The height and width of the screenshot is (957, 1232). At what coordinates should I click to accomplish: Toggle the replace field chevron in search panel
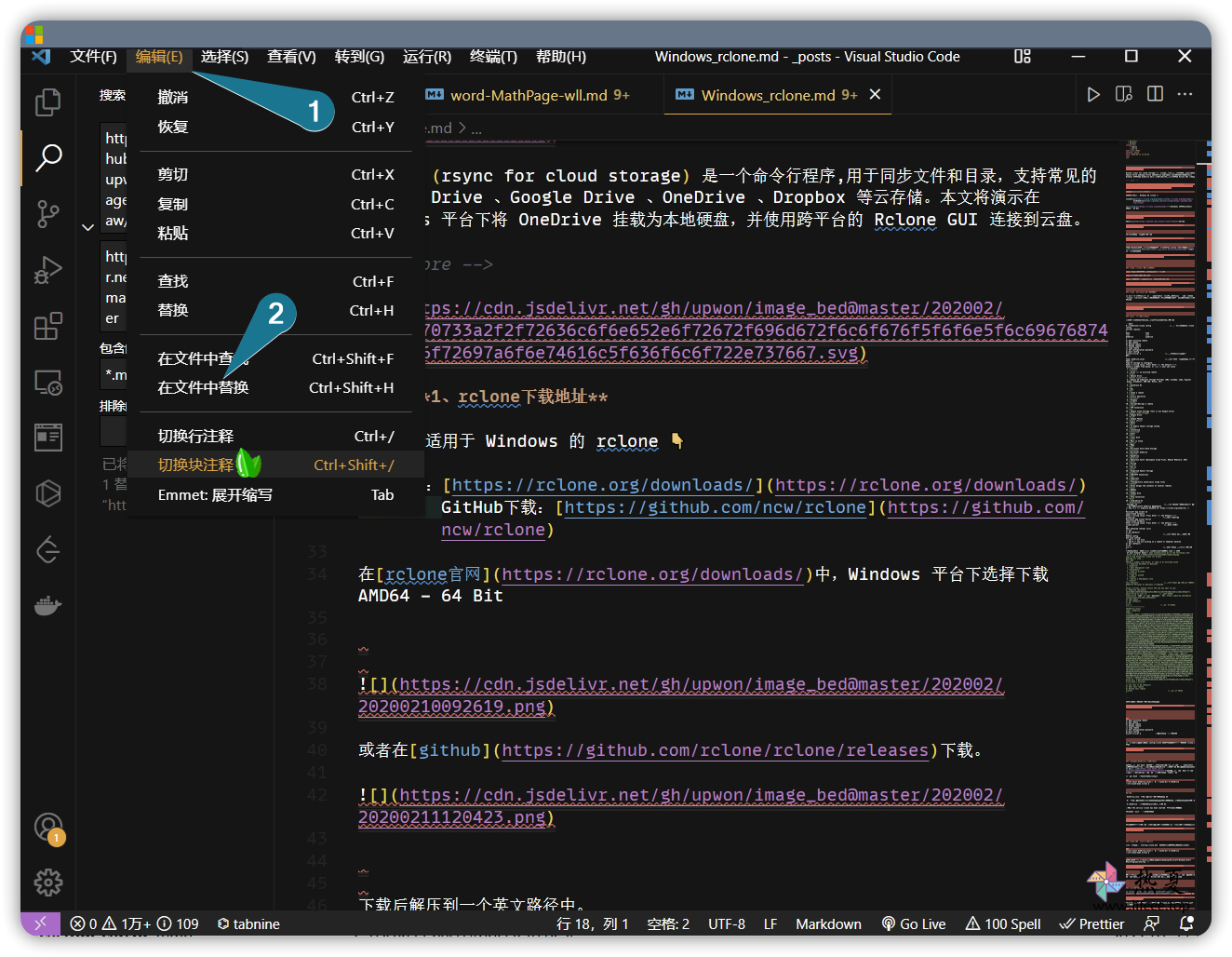[87, 227]
